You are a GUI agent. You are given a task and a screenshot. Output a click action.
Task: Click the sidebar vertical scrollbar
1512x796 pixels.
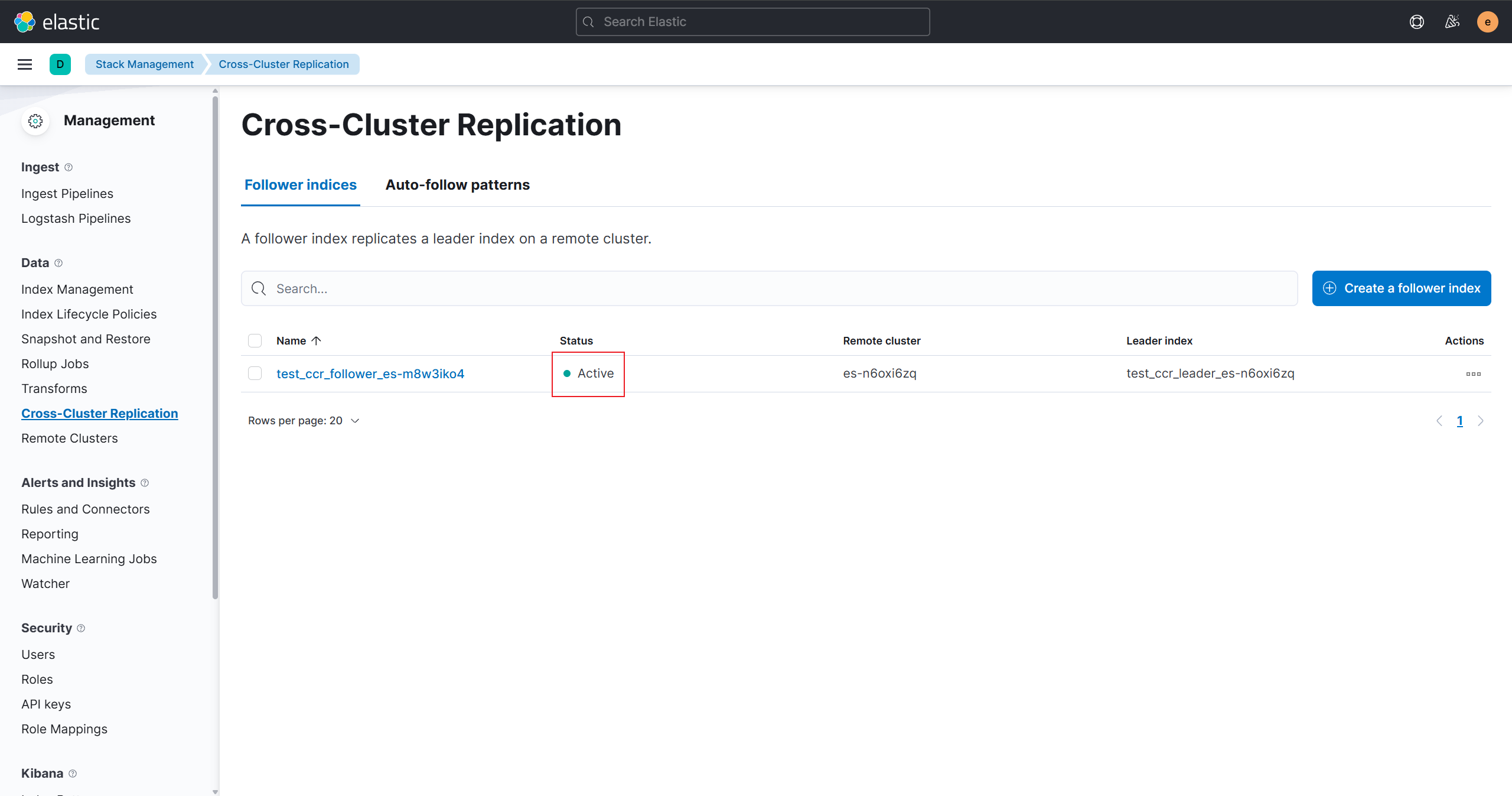tap(215, 347)
